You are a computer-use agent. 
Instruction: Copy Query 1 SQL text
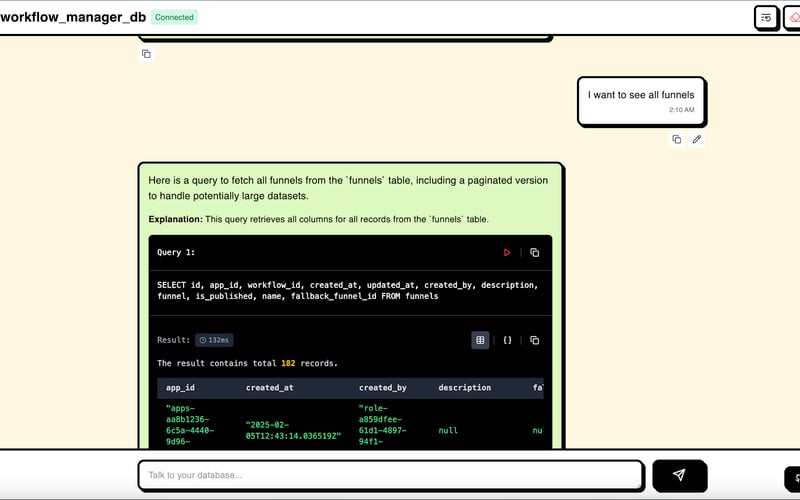tap(534, 253)
